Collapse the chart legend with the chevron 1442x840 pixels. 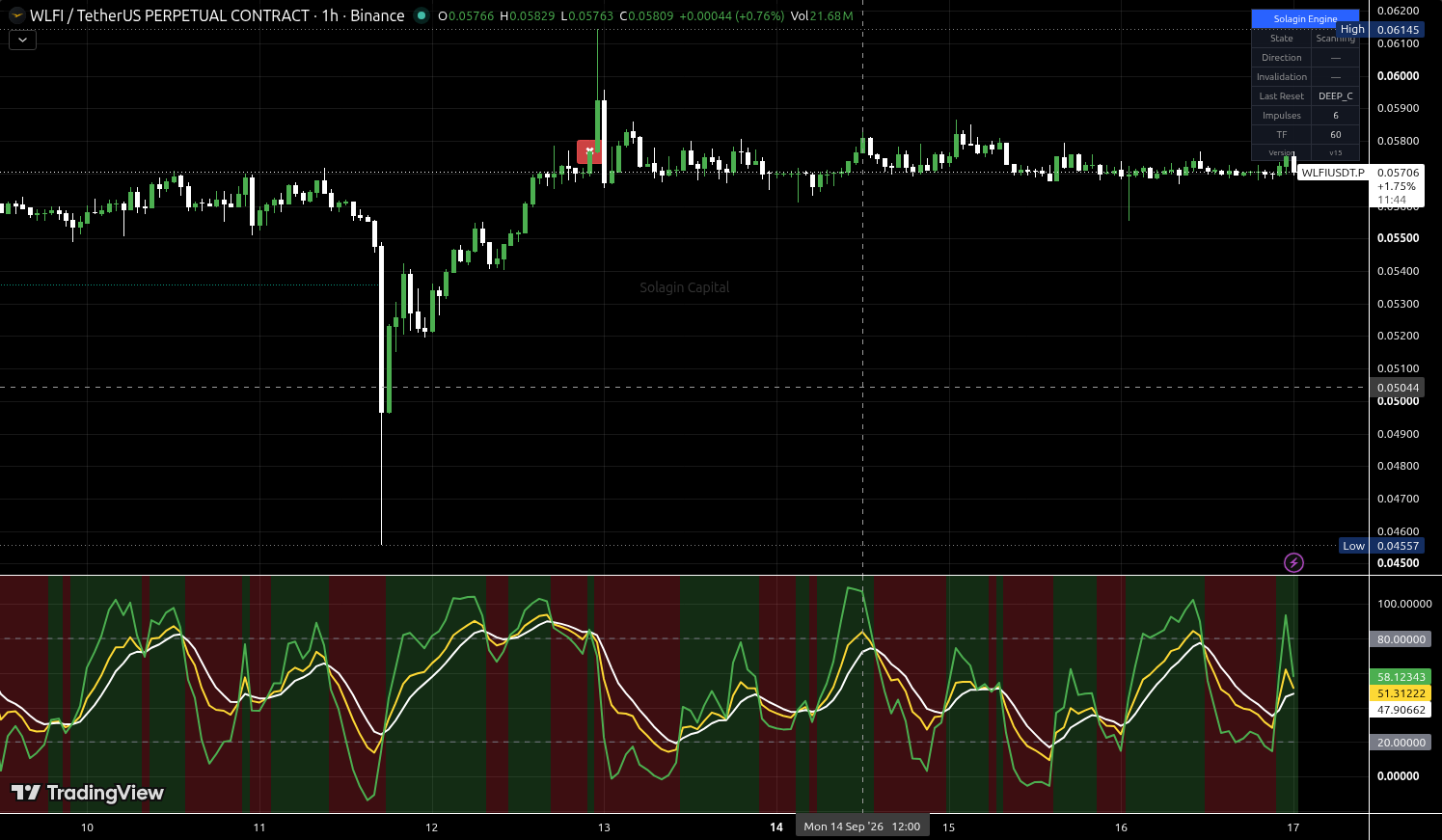coord(22,41)
